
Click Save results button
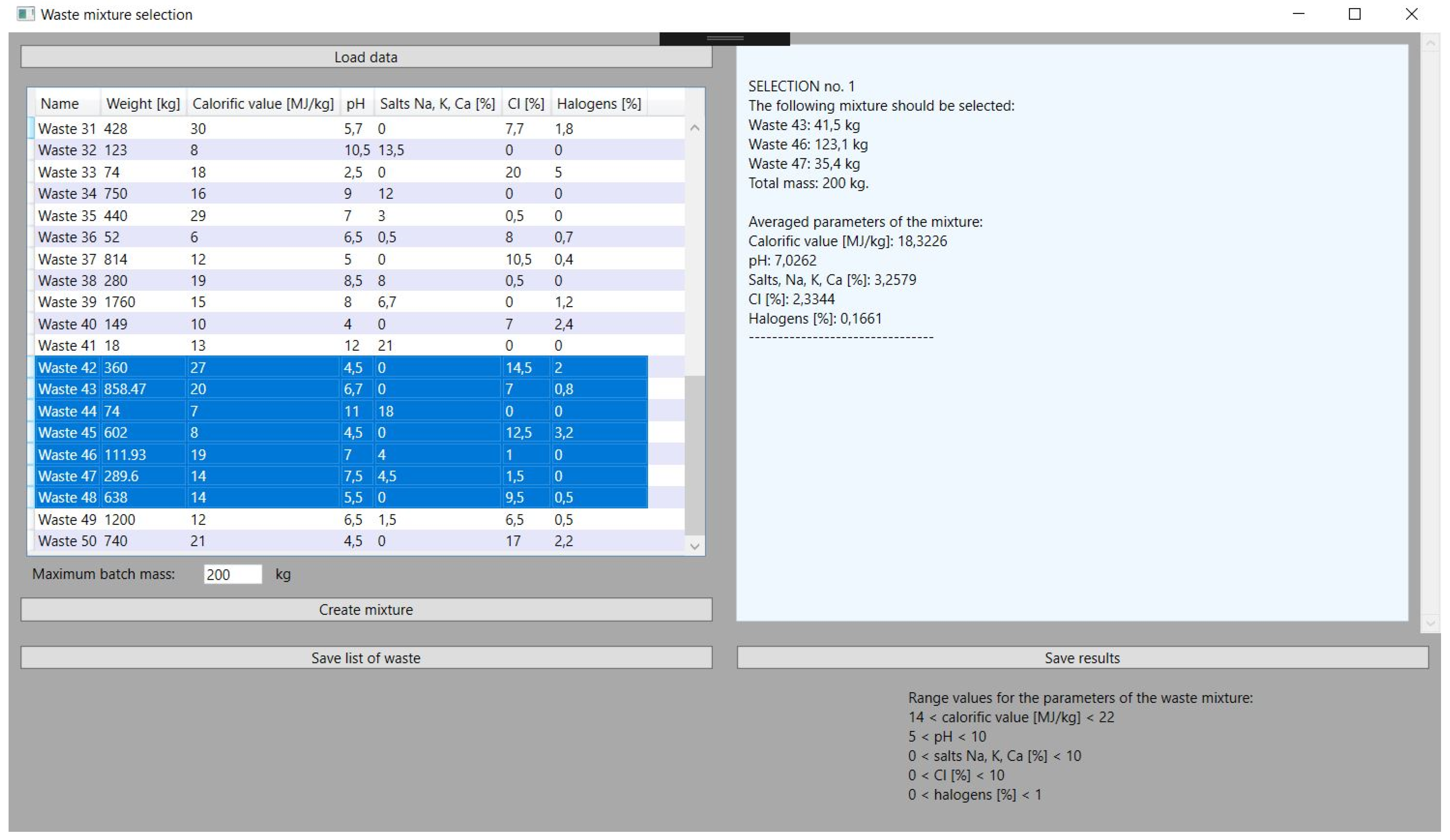point(1082,658)
